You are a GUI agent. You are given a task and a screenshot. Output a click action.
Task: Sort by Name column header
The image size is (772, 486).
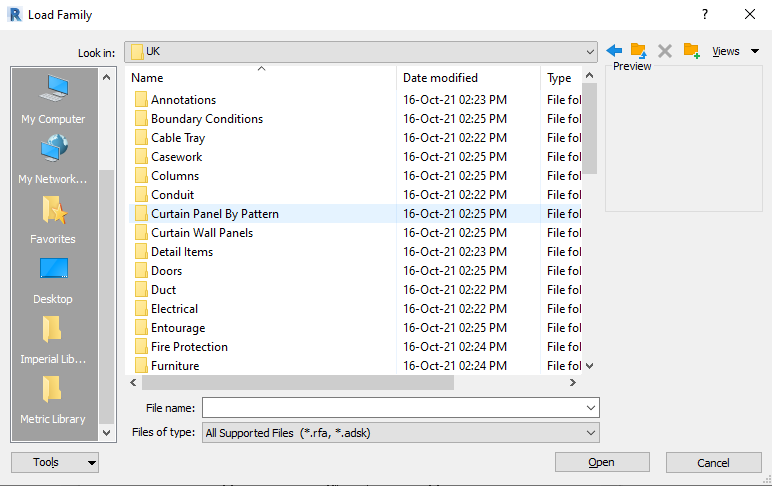pos(261,78)
